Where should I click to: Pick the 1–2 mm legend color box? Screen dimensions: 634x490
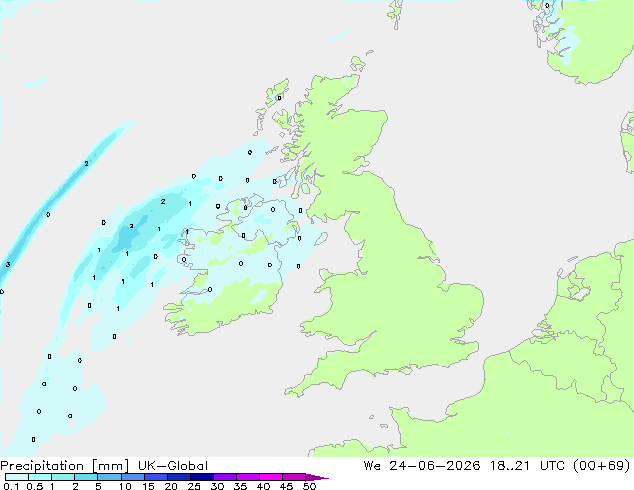pos(63,477)
